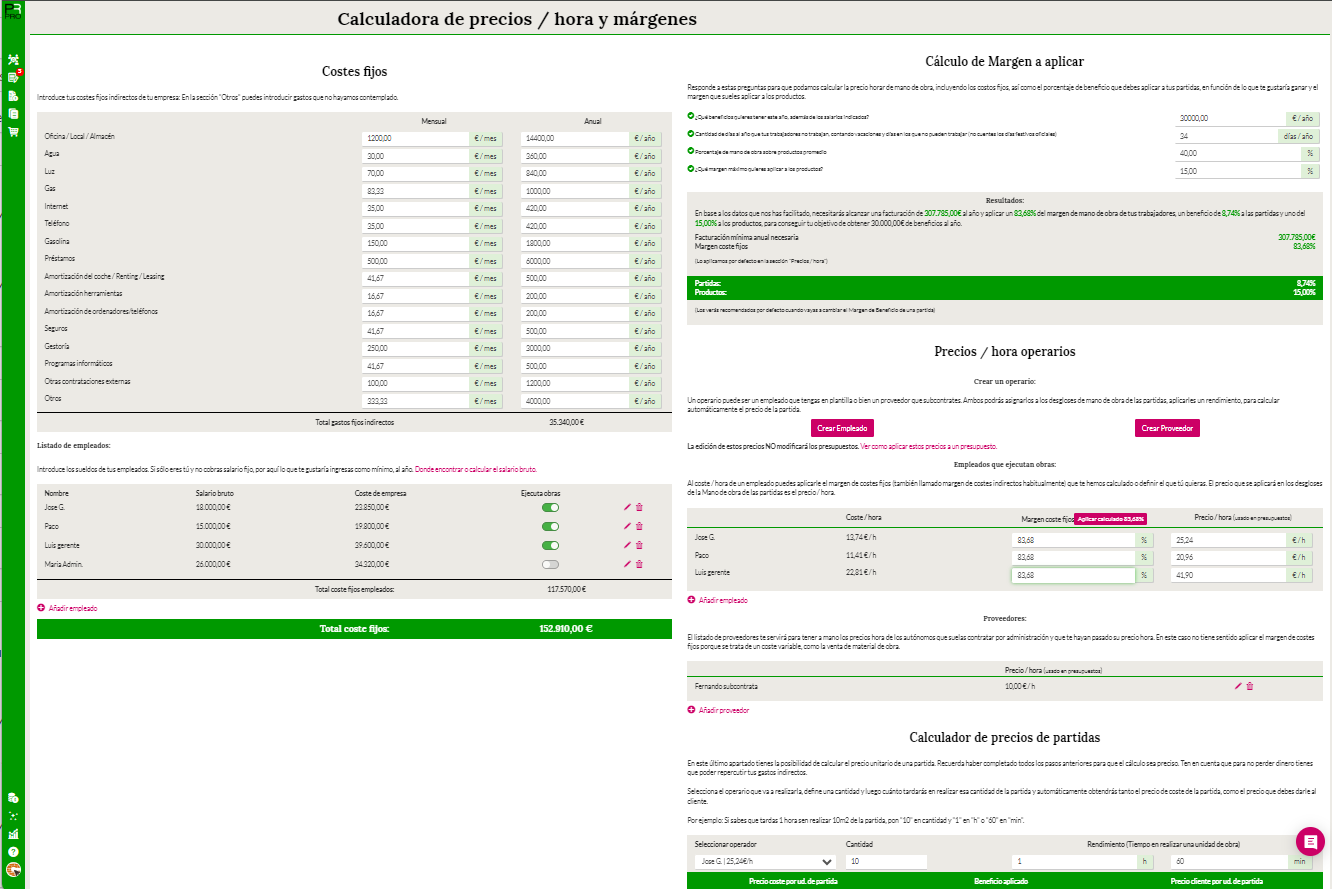Click 'Fernando subcontrata' provider name

(x=727, y=686)
